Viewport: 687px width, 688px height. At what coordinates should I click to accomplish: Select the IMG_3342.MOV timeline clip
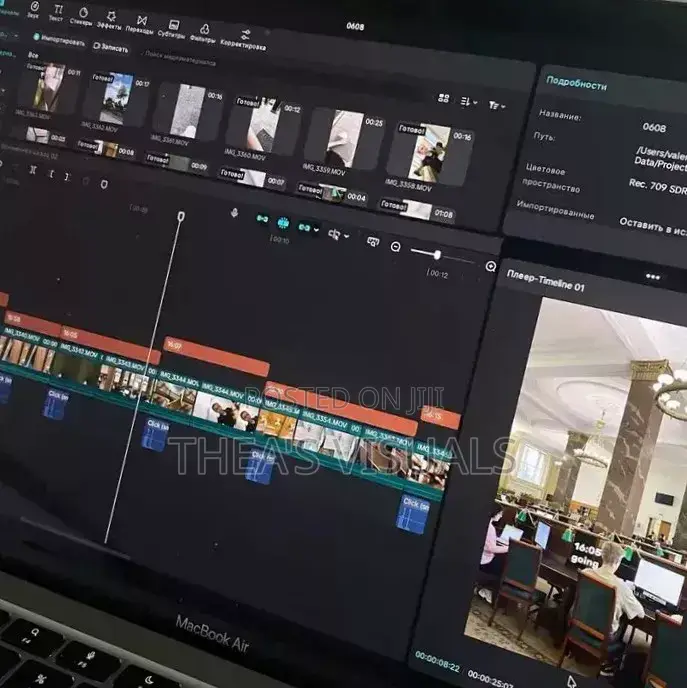click(80, 366)
